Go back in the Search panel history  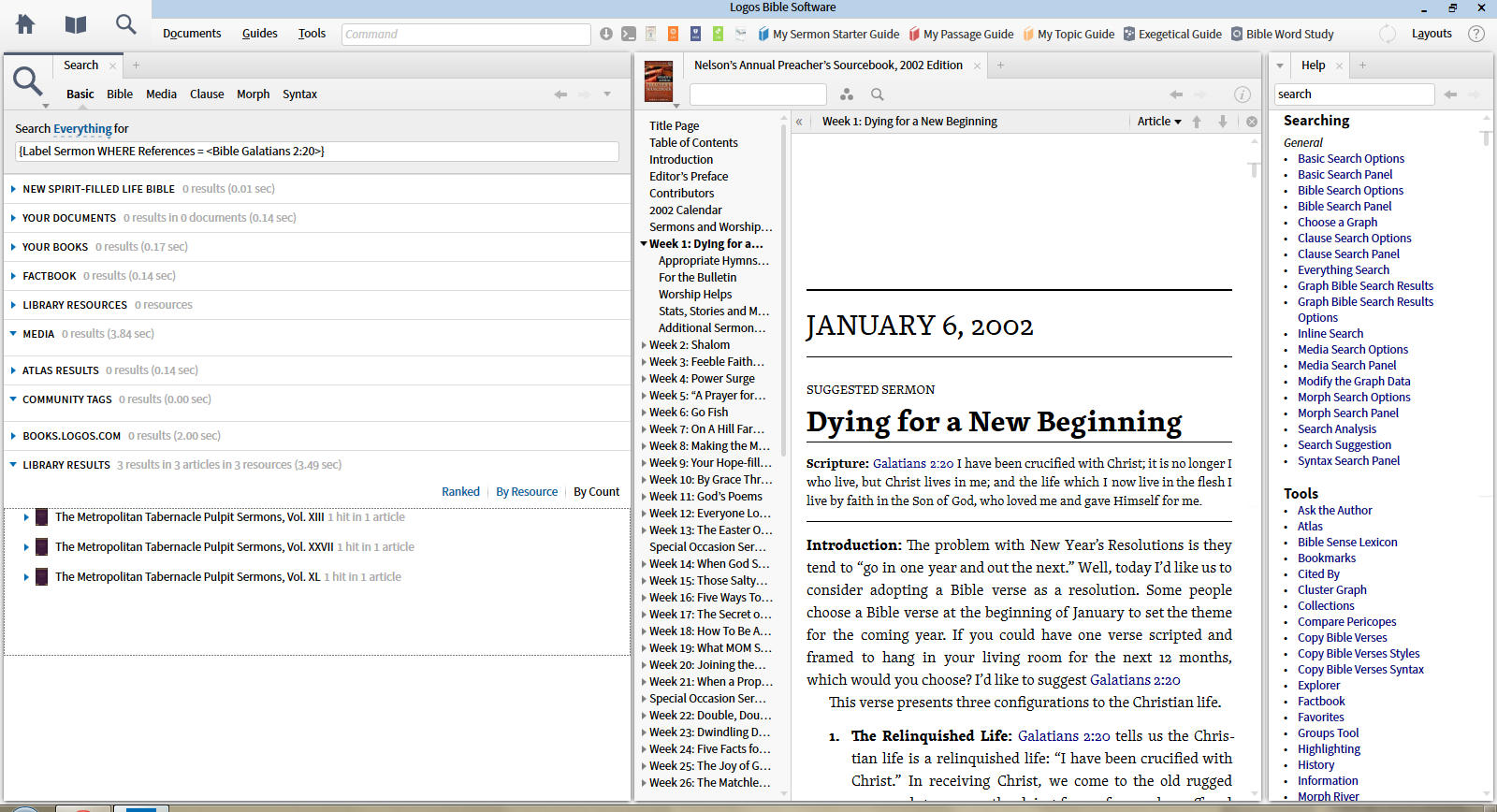click(x=560, y=94)
